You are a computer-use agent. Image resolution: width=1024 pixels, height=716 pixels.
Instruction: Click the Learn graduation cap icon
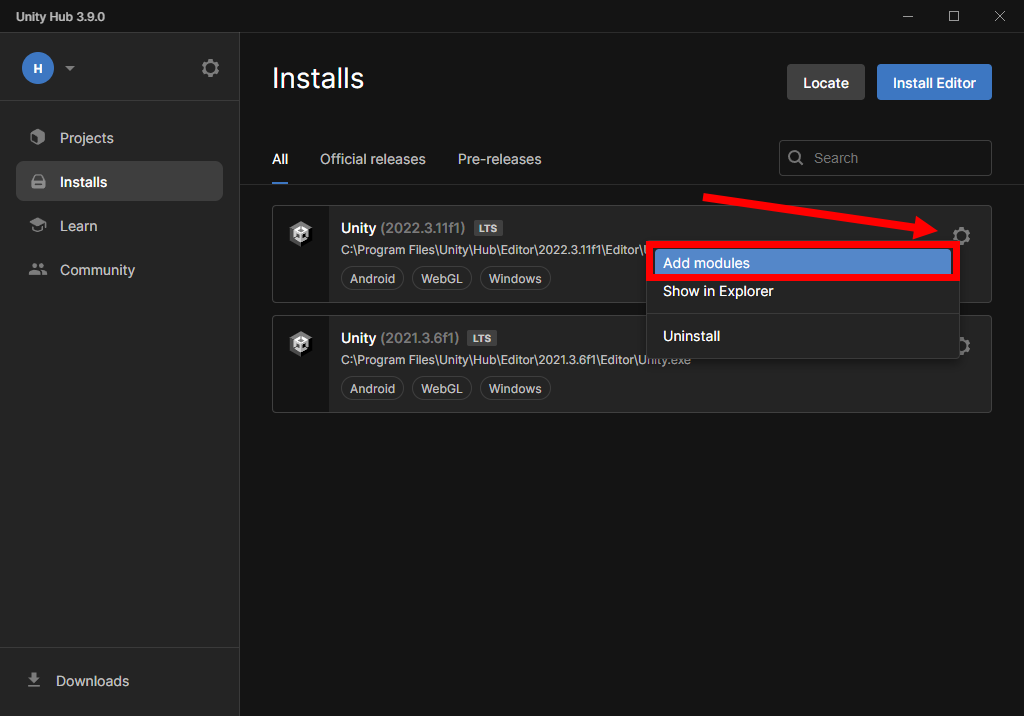point(38,225)
